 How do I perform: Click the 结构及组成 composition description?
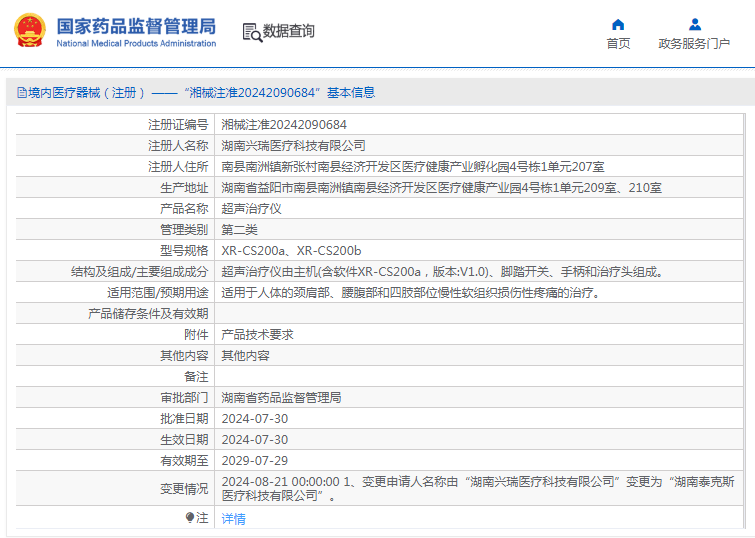[x=445, y=272]
